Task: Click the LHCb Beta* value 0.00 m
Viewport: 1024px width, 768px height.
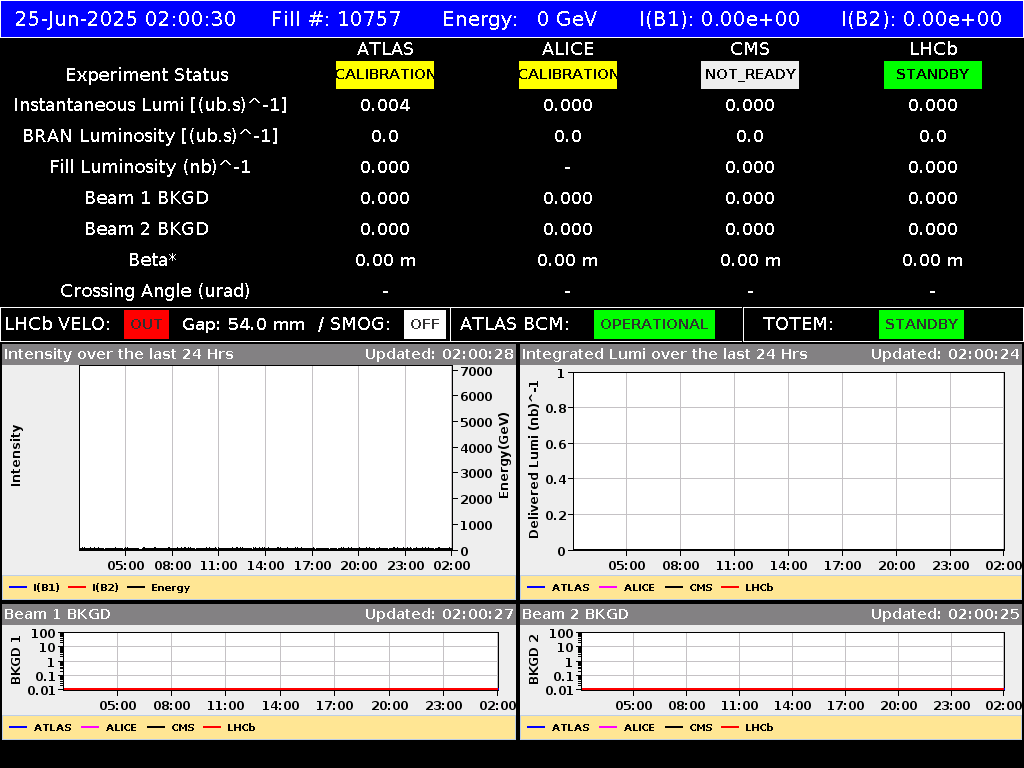Action: click(x=933, y=261)
